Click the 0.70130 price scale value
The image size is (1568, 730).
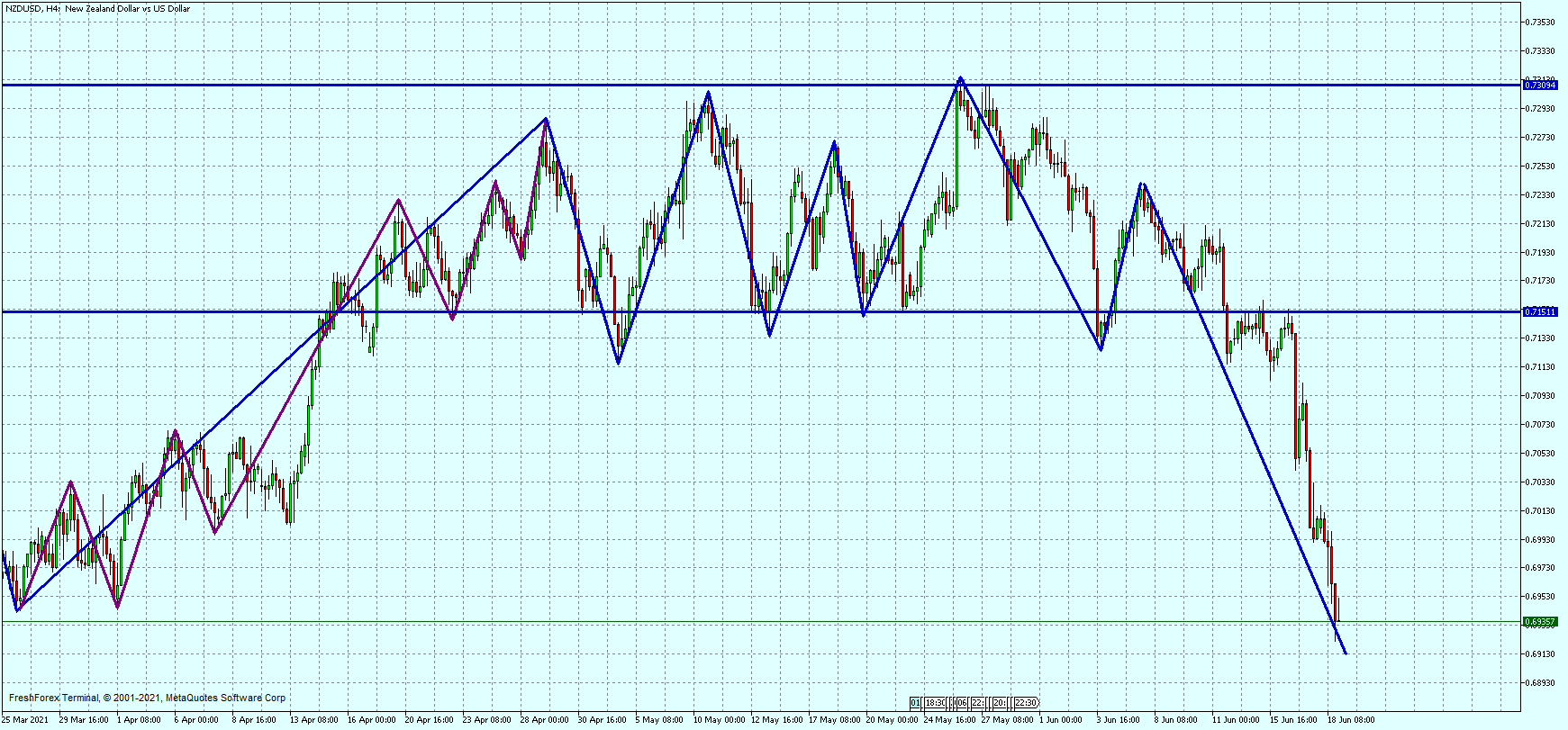point(1542,511)
